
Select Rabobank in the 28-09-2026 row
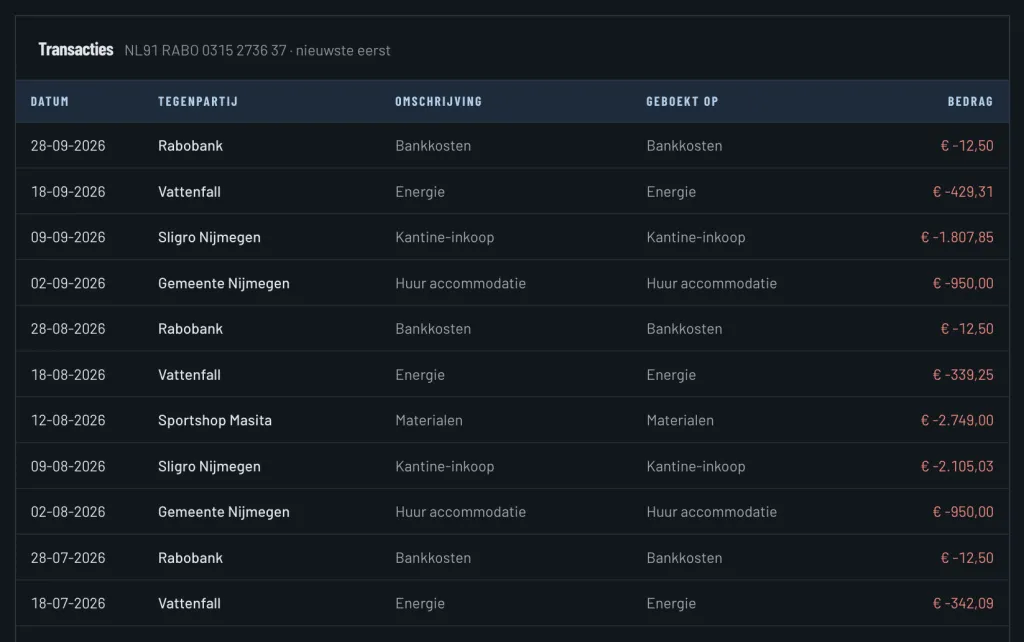(190, 146)
